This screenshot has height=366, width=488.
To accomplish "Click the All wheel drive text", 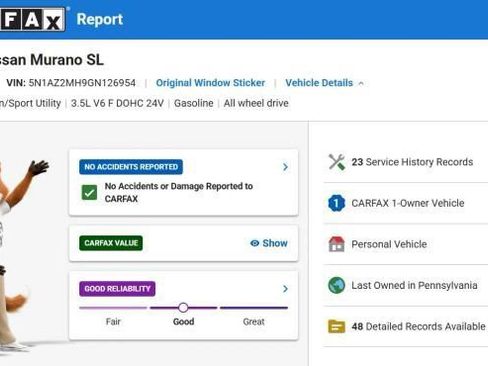I will click(x=256, y=103).
